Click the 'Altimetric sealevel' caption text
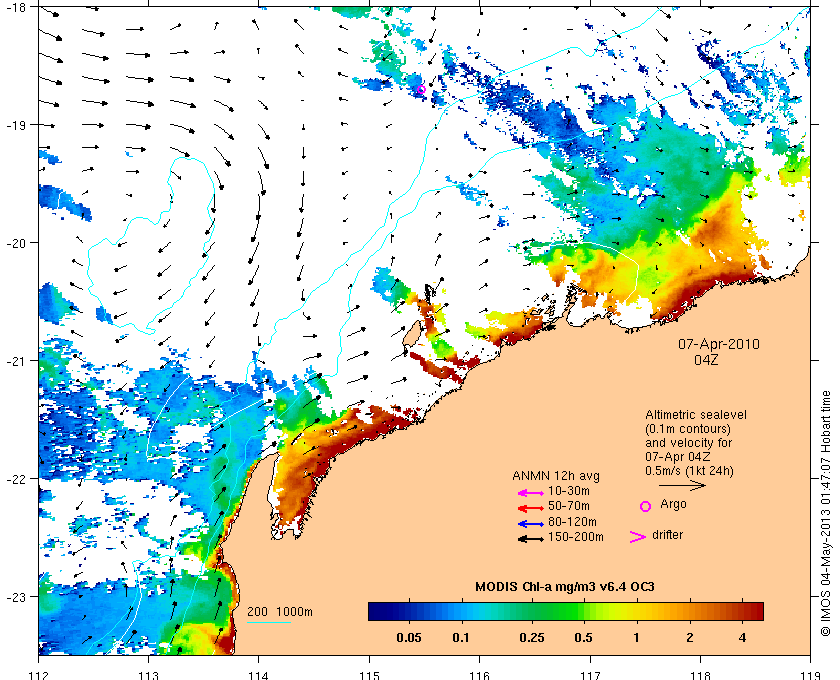The width and height of the screenshot is (840, 680). [x=696, y=415]
